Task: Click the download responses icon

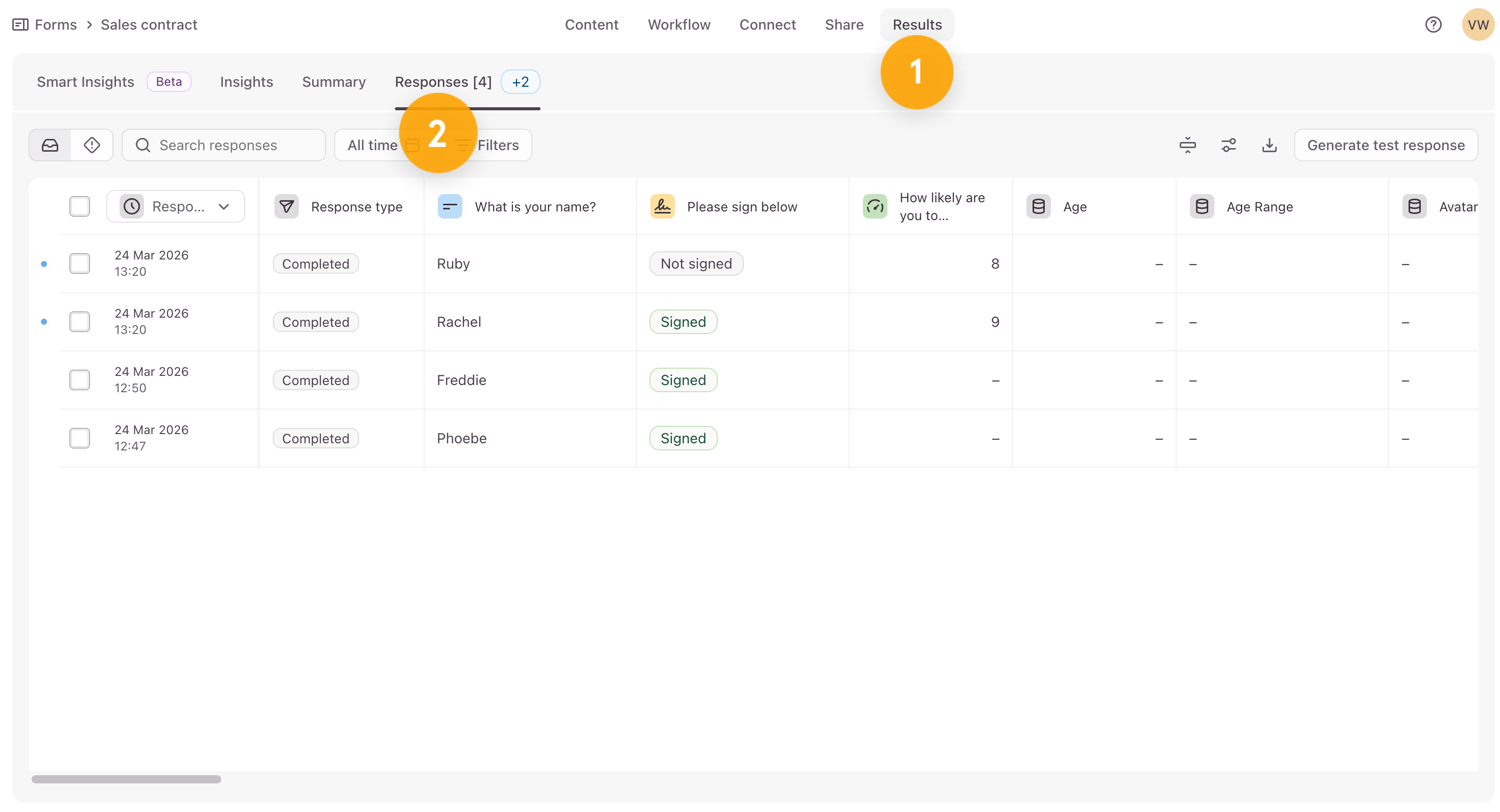Action: [x=1269, y=145]
